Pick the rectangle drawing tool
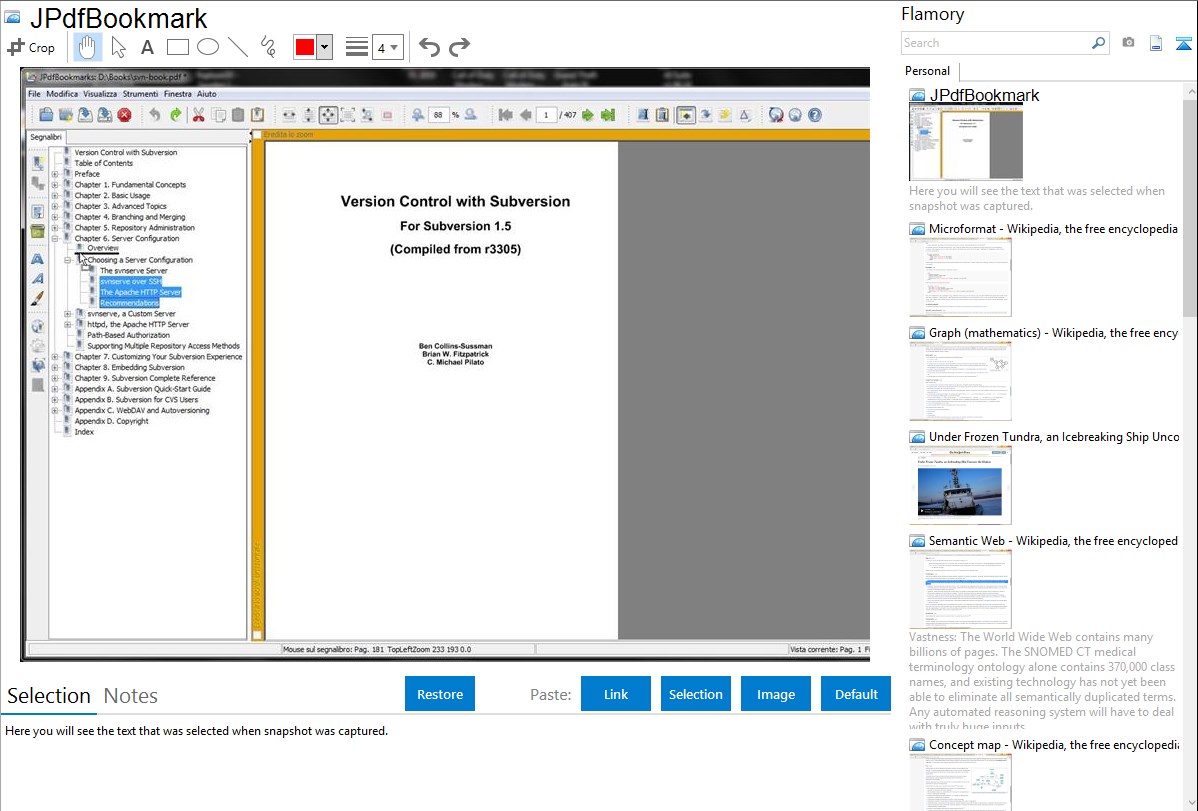 coord(177,47)
